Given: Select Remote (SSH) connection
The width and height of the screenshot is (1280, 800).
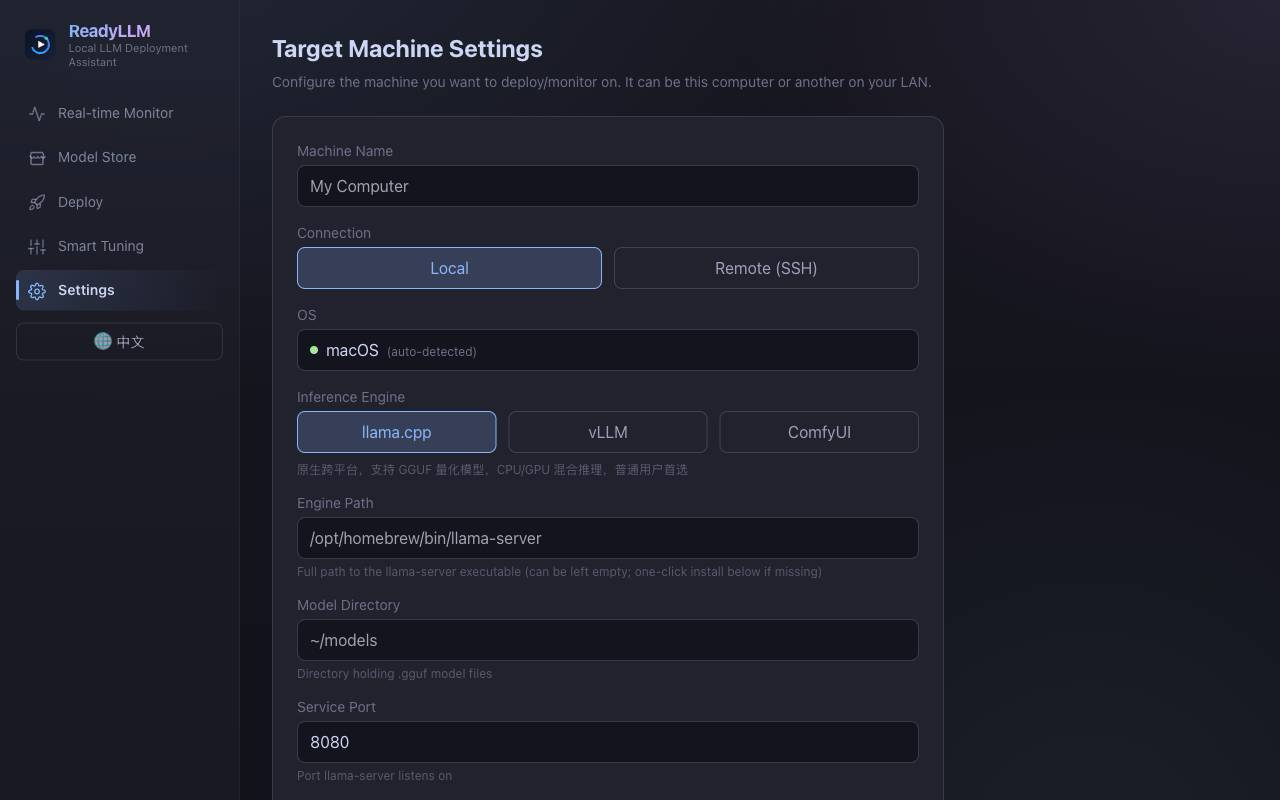Looking at the screenshot, I should pyautogui.click(x=766, y=268).
